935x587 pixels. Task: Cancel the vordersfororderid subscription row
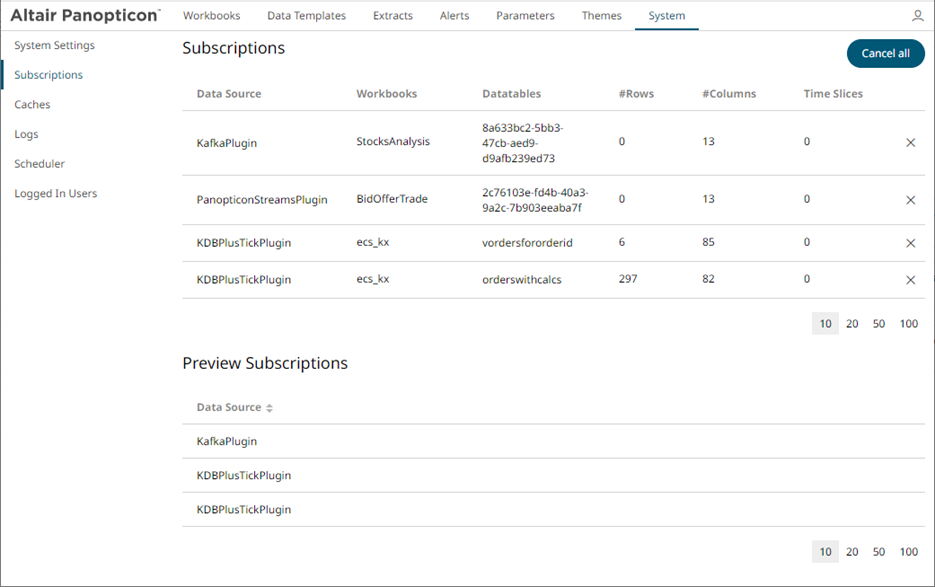coord(910,243)
